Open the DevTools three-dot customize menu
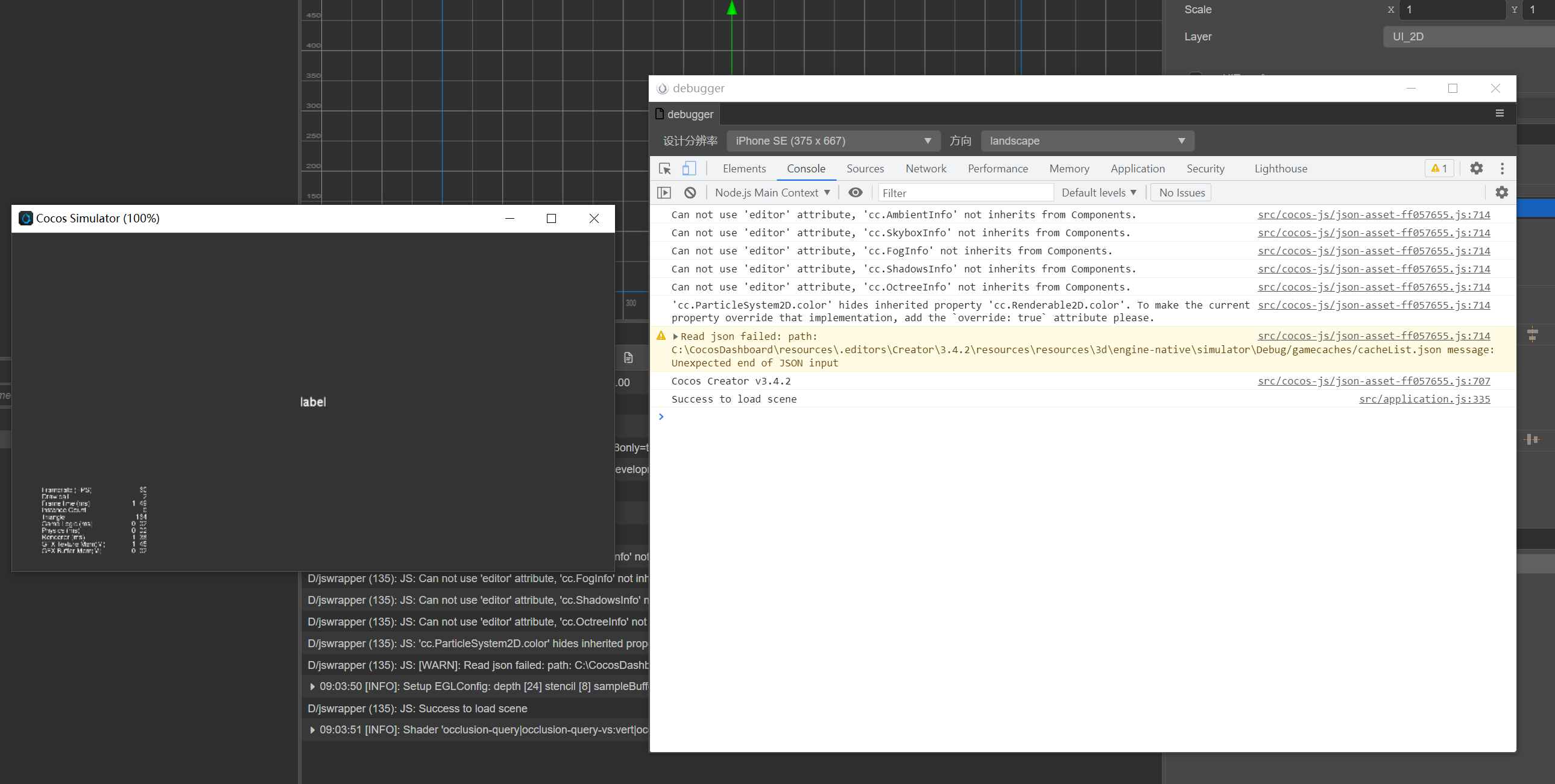Viewport: 1555px width, 784px height. tap(1502, 168)
